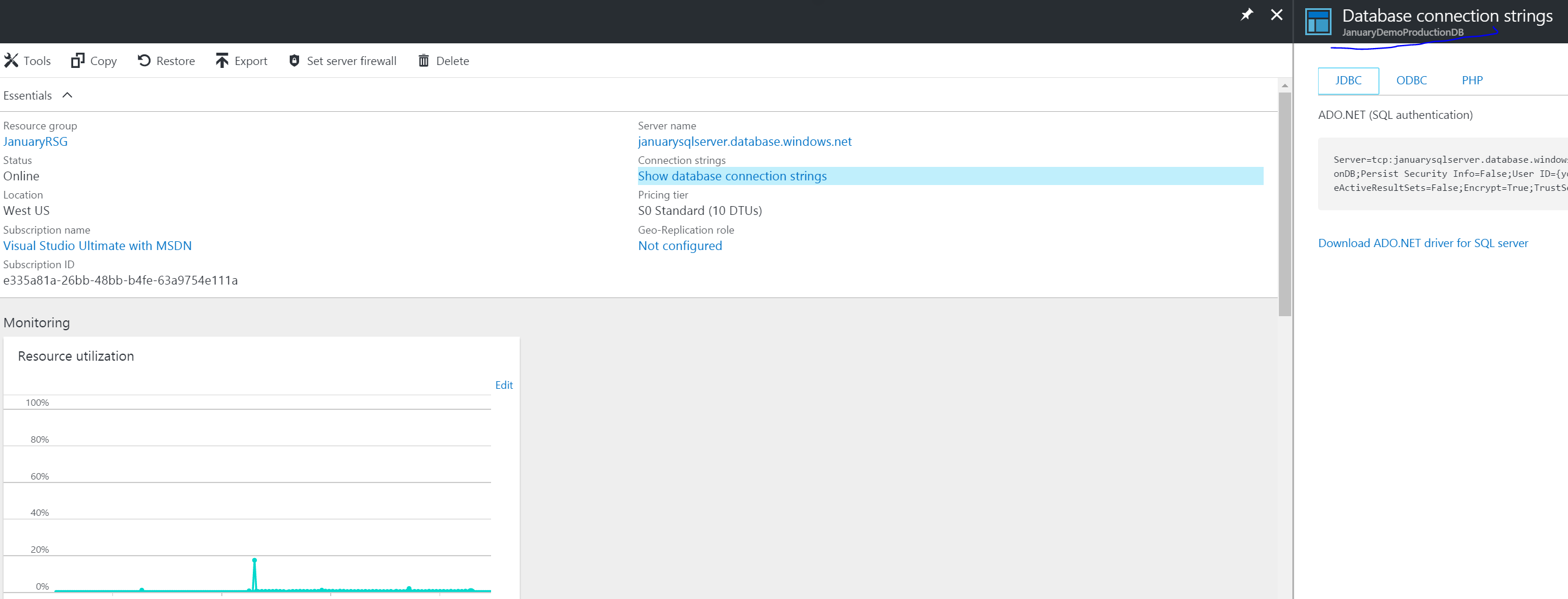The width and height of the screenshot is (1568, 599).
Task: Click the JanuaryDemoProductionDB blade subtitle
Action: [1402, 32]
